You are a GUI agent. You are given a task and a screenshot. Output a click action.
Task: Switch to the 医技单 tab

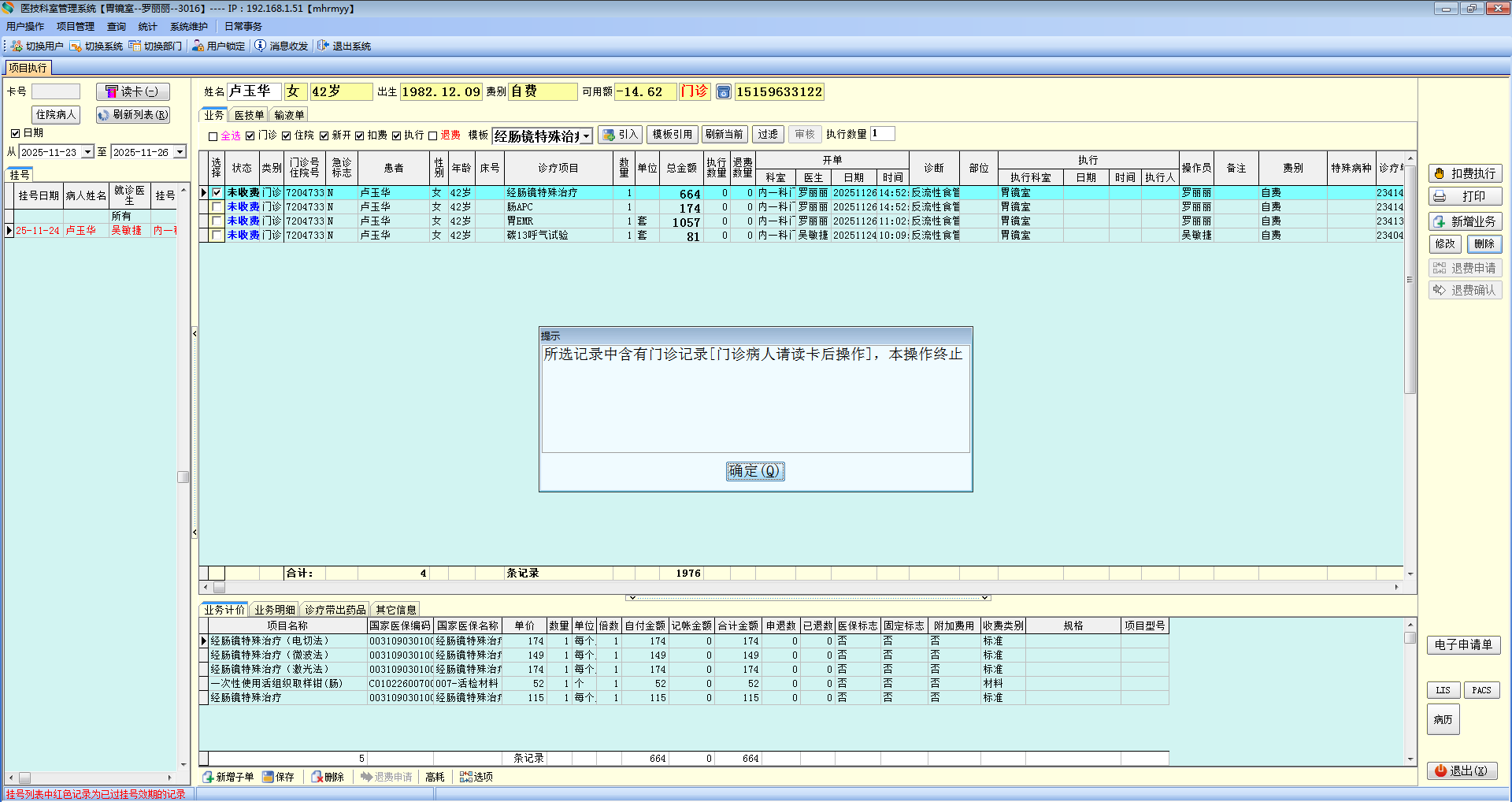[249, 115]
